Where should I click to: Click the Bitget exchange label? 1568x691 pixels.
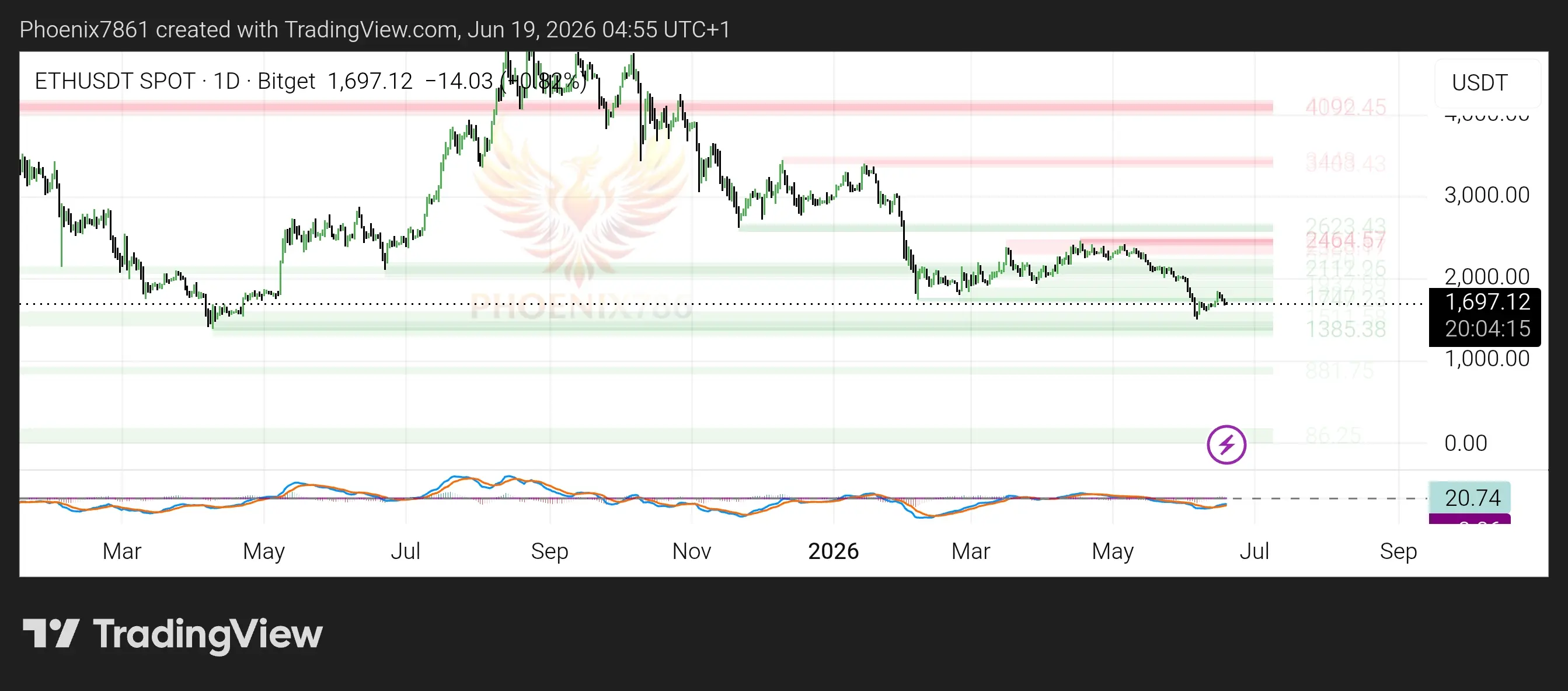pyautogui.click(x=286, y=81)
